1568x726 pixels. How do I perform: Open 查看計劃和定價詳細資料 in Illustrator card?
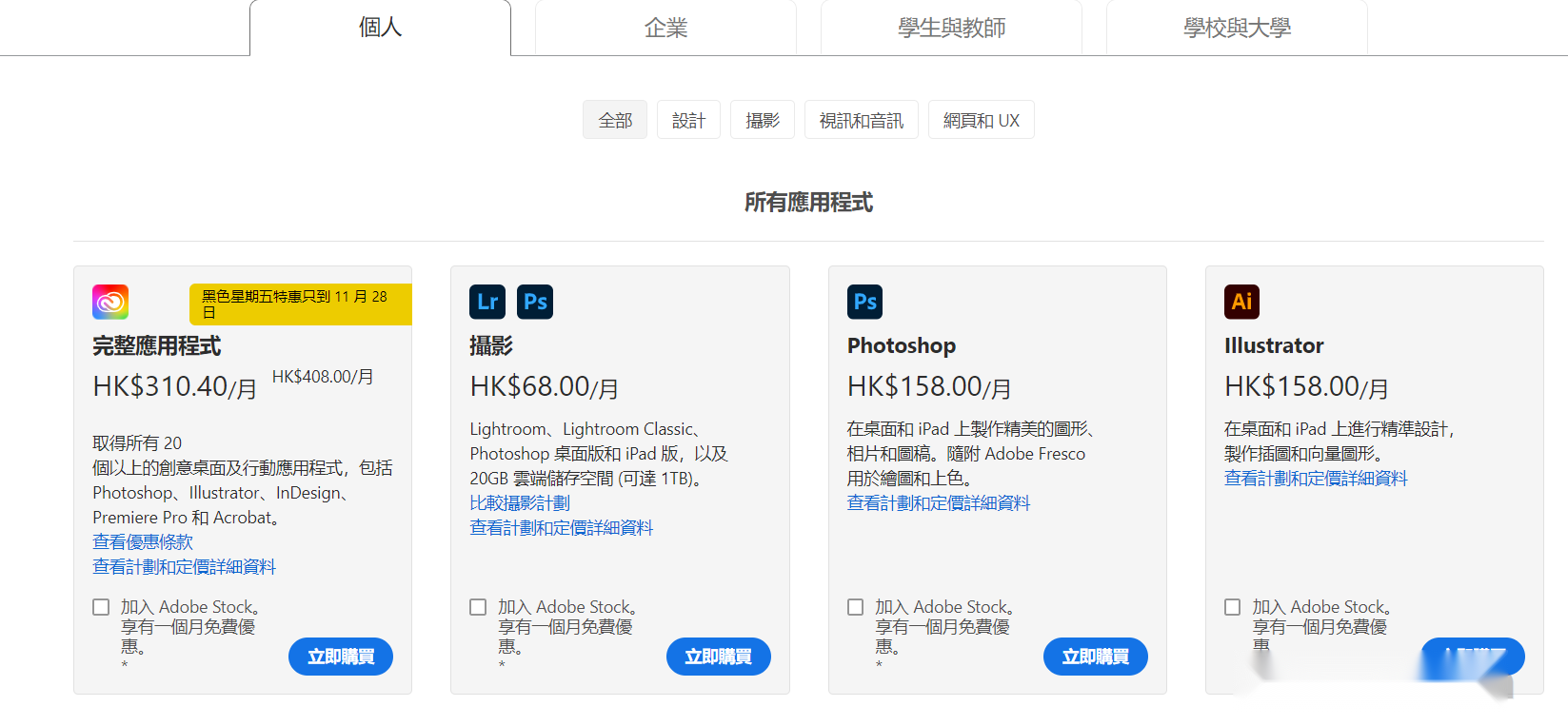pos(1316,478)
